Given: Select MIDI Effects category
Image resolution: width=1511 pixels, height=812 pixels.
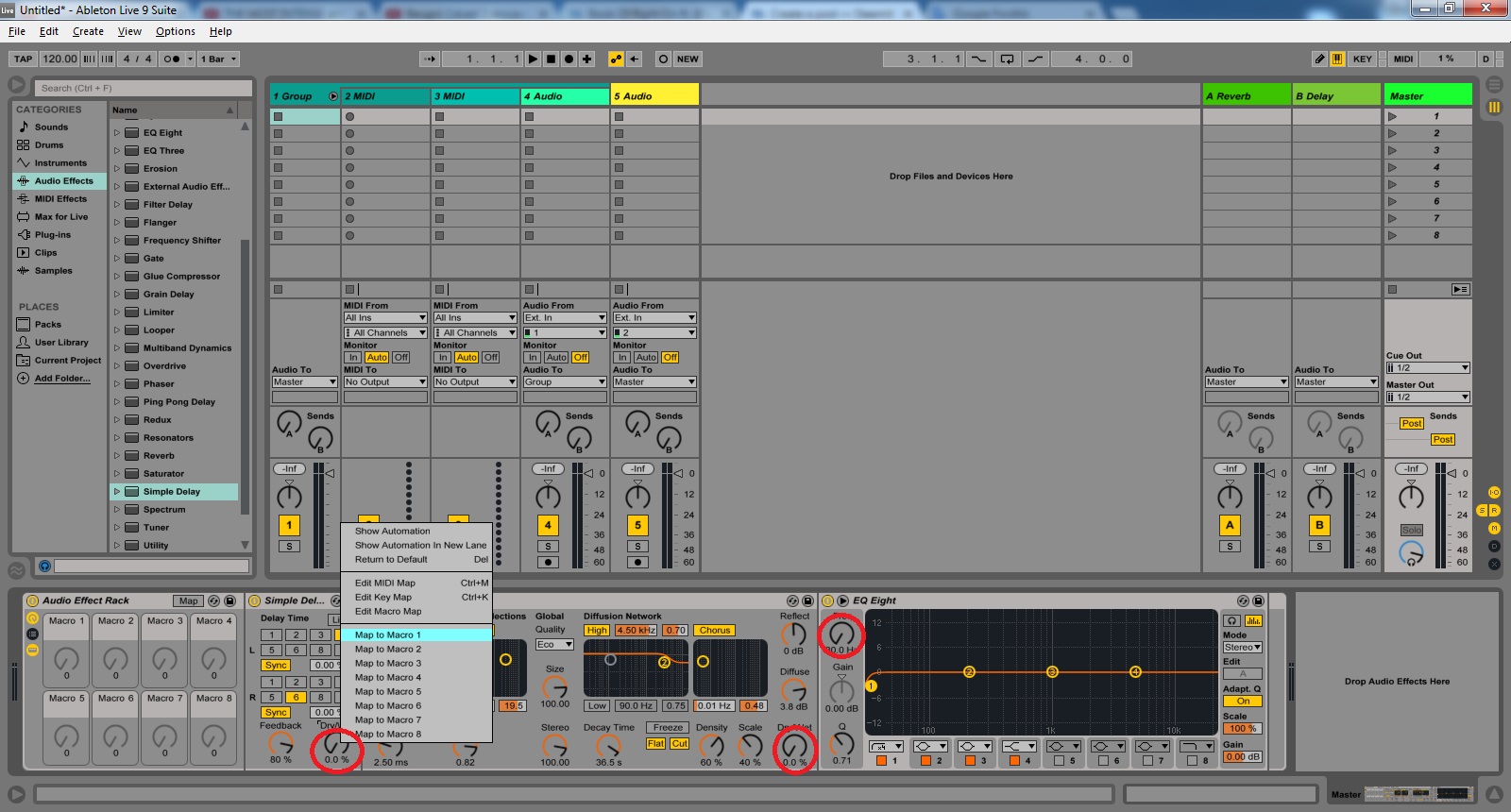Looking at the screenshot, I should coord(60,199).
